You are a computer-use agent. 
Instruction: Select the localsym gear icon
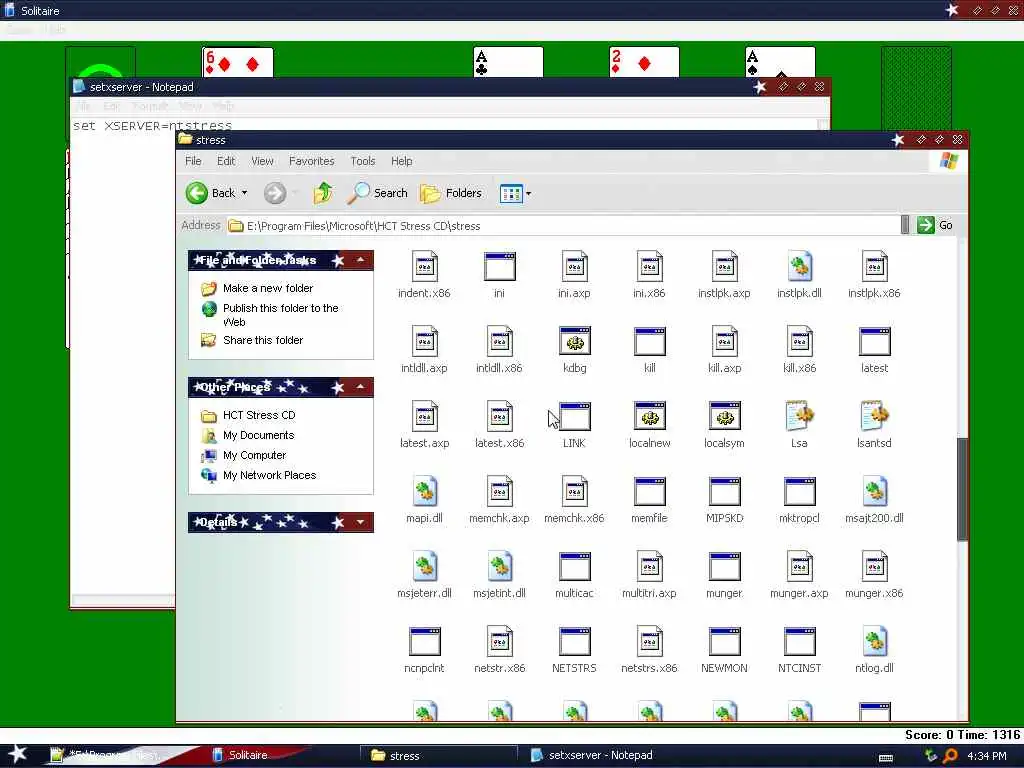coord(725,417)
